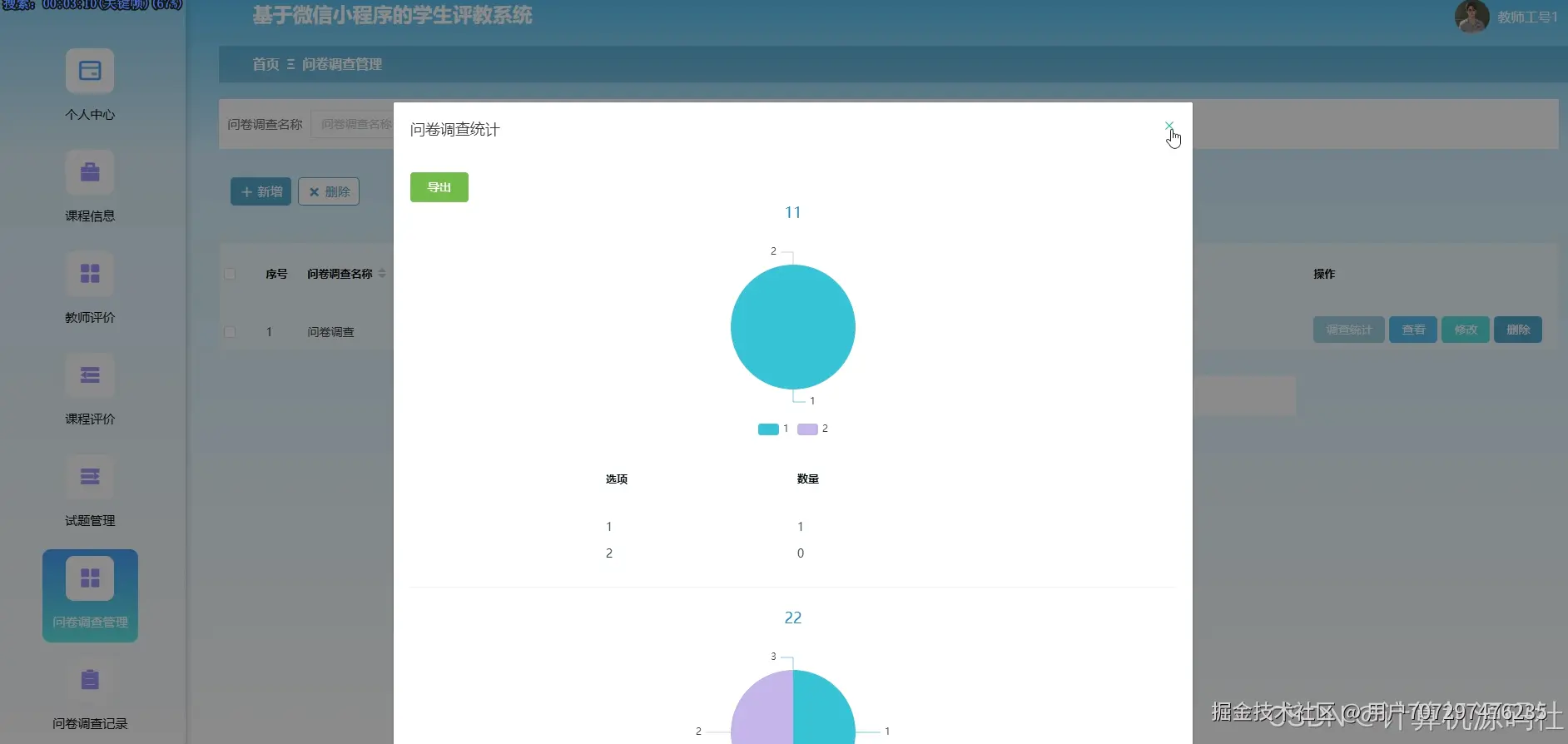Click chart title 11
This screenshot has height=744, width=1568.
pos(793,212)
